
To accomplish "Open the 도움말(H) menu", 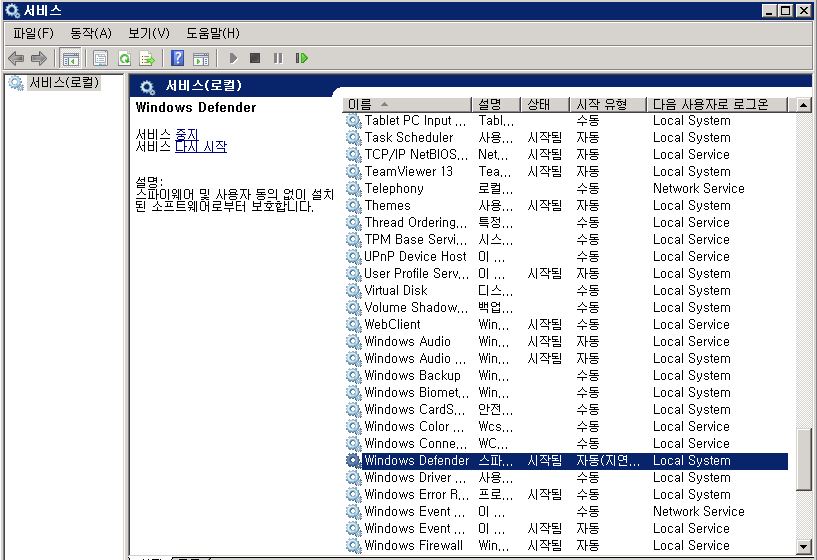I will [213, 33].
